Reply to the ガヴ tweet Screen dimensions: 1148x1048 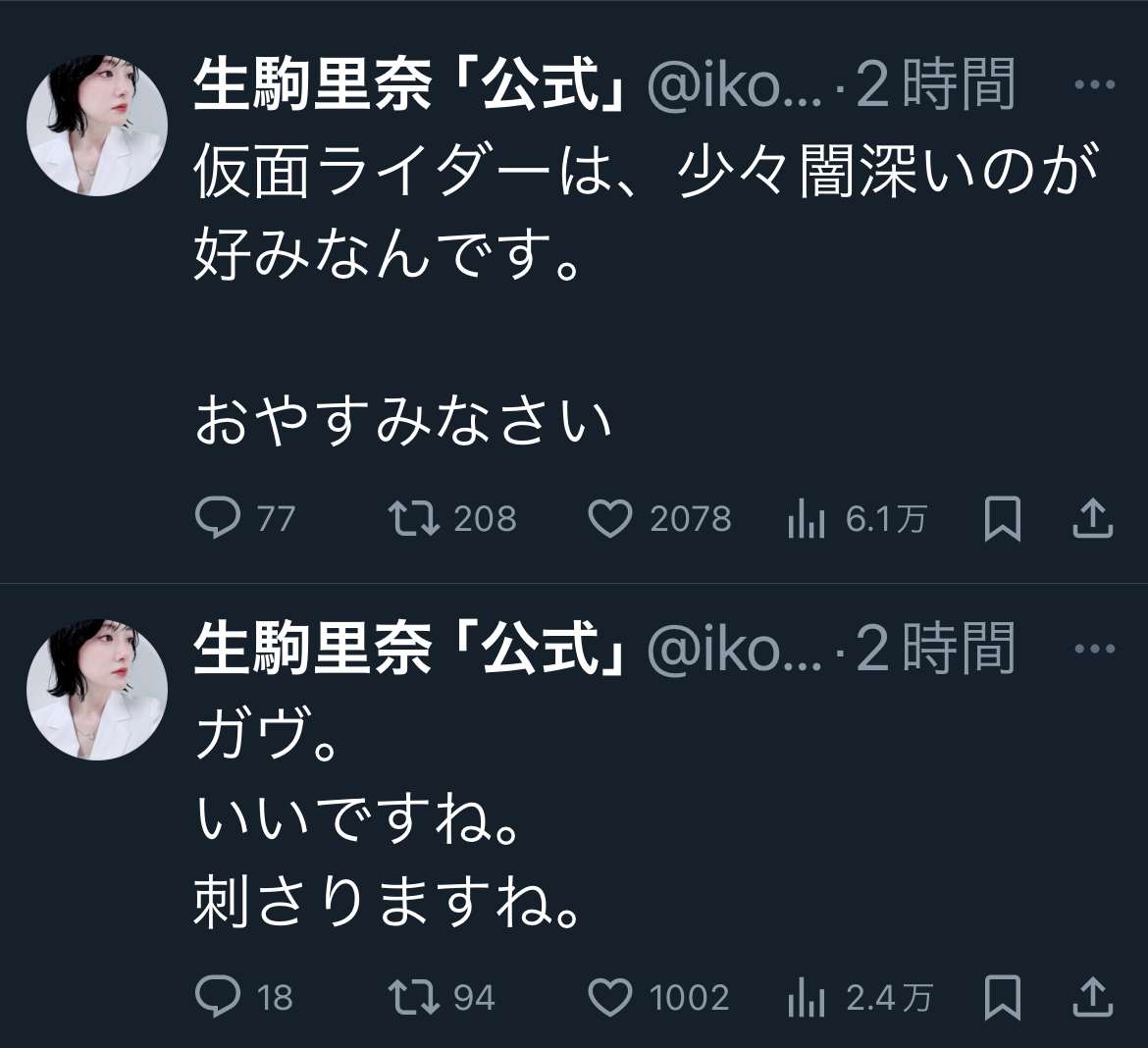tap(218, 997)
